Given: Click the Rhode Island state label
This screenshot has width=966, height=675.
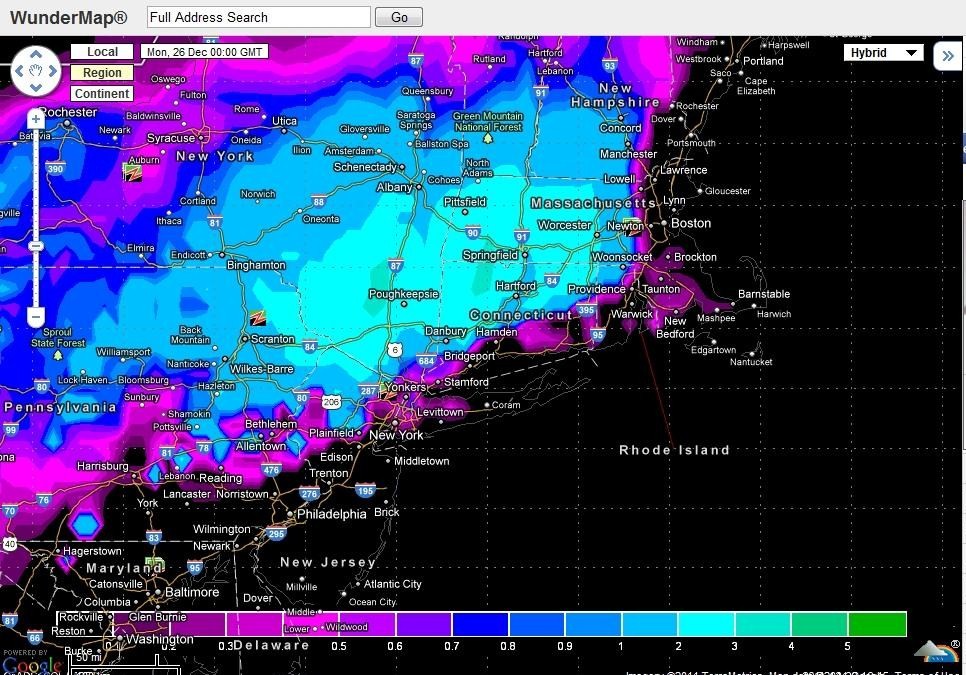Looking at the screenshot, I should pyautogui.click(x=674, y=450).
